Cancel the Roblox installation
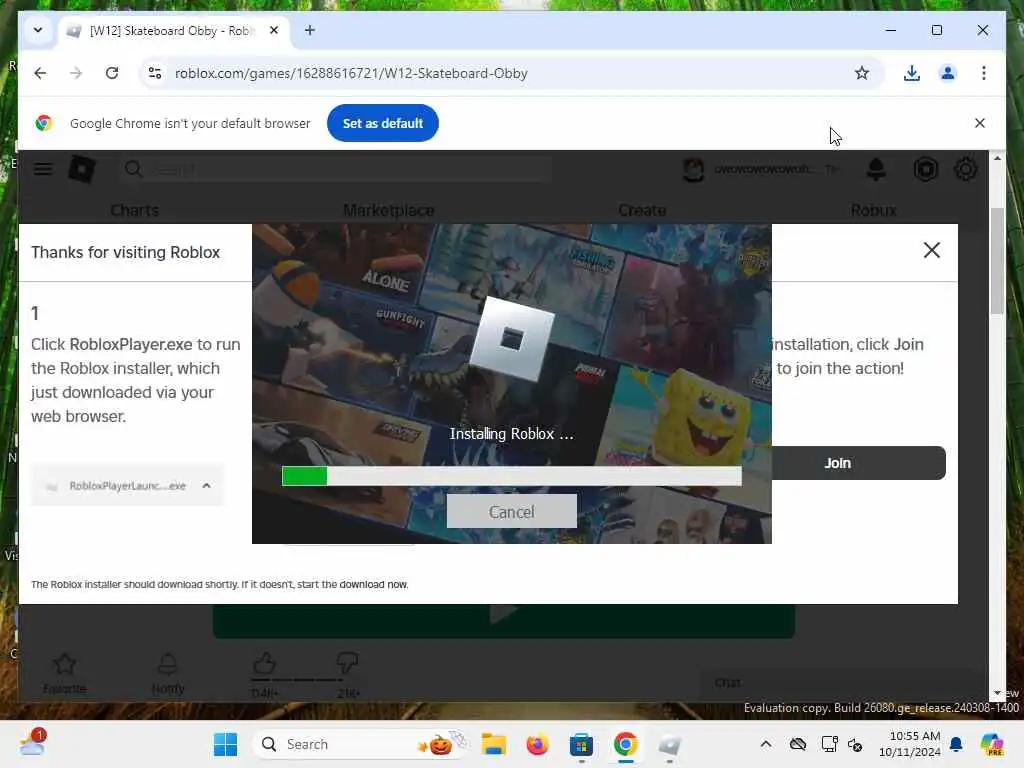The image size is (1024, 768). tap(511, 511)
